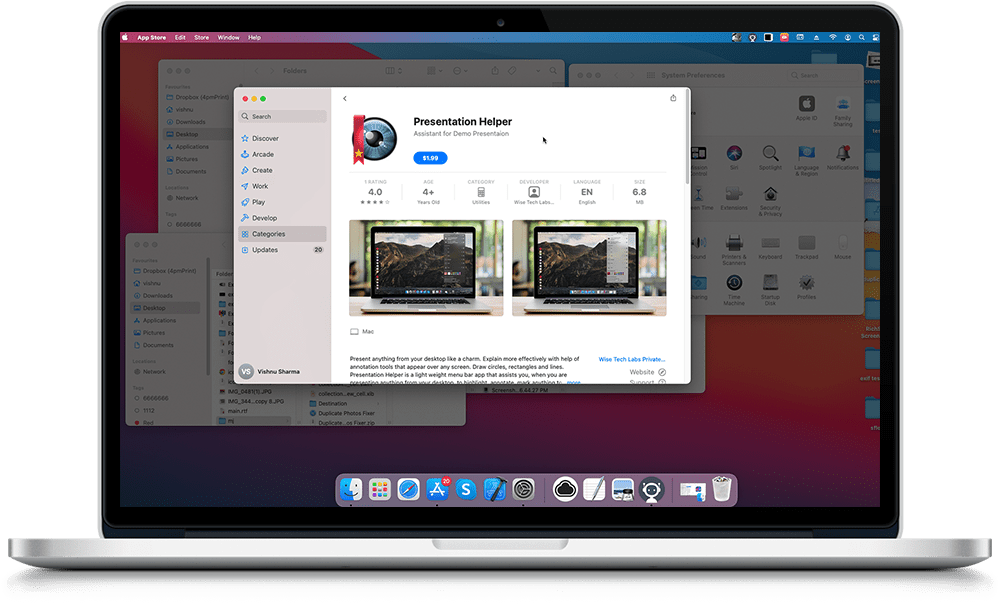The width and height of the screenshot is (1000, 604).
Task: Click Wise Tech Labs Private link
Action: click(631, 359)
